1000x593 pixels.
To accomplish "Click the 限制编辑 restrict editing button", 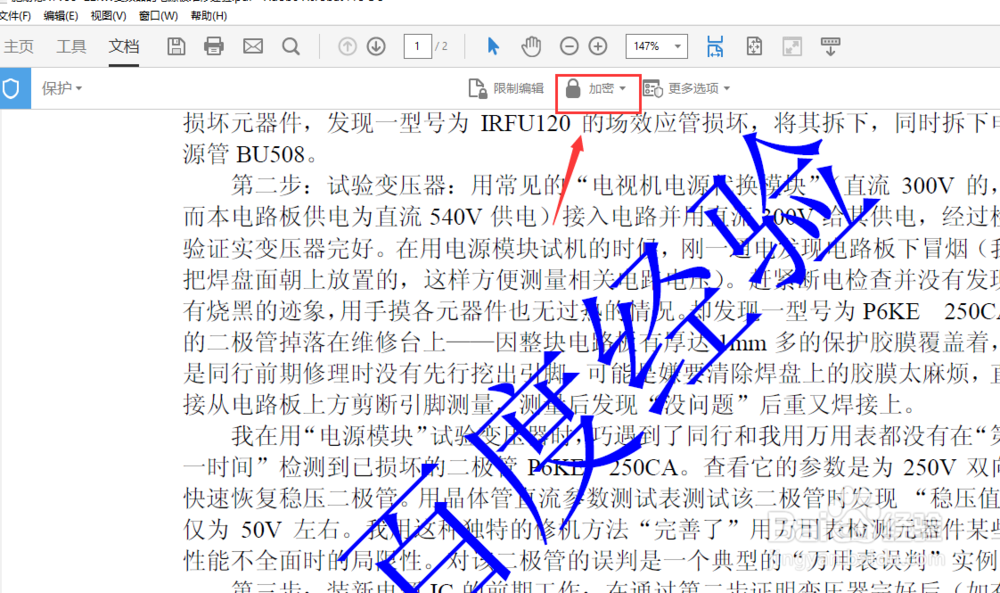I will pos(507,89).
